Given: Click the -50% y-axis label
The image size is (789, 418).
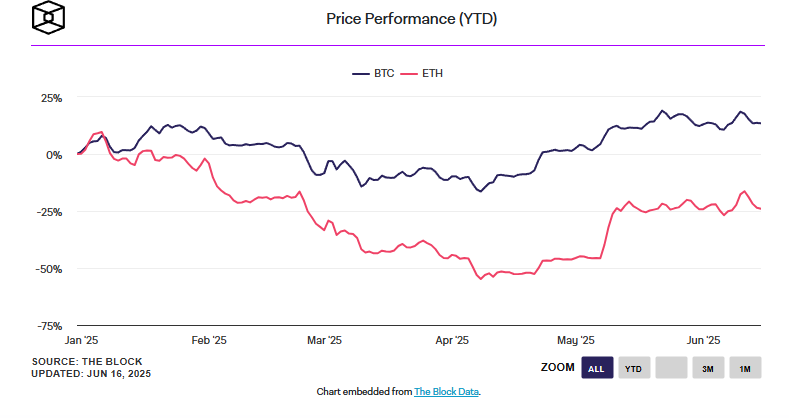Looking at the screenshot, I should pos(49,269).
